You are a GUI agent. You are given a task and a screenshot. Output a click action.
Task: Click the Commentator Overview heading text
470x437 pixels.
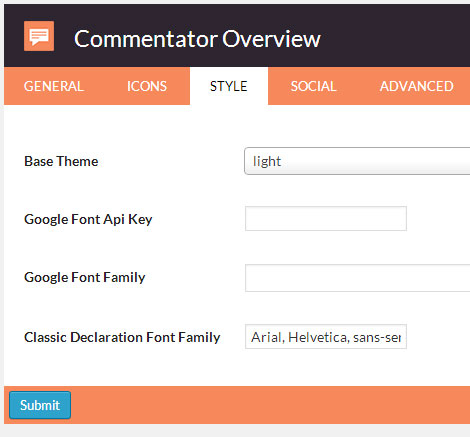click(197, 39)
